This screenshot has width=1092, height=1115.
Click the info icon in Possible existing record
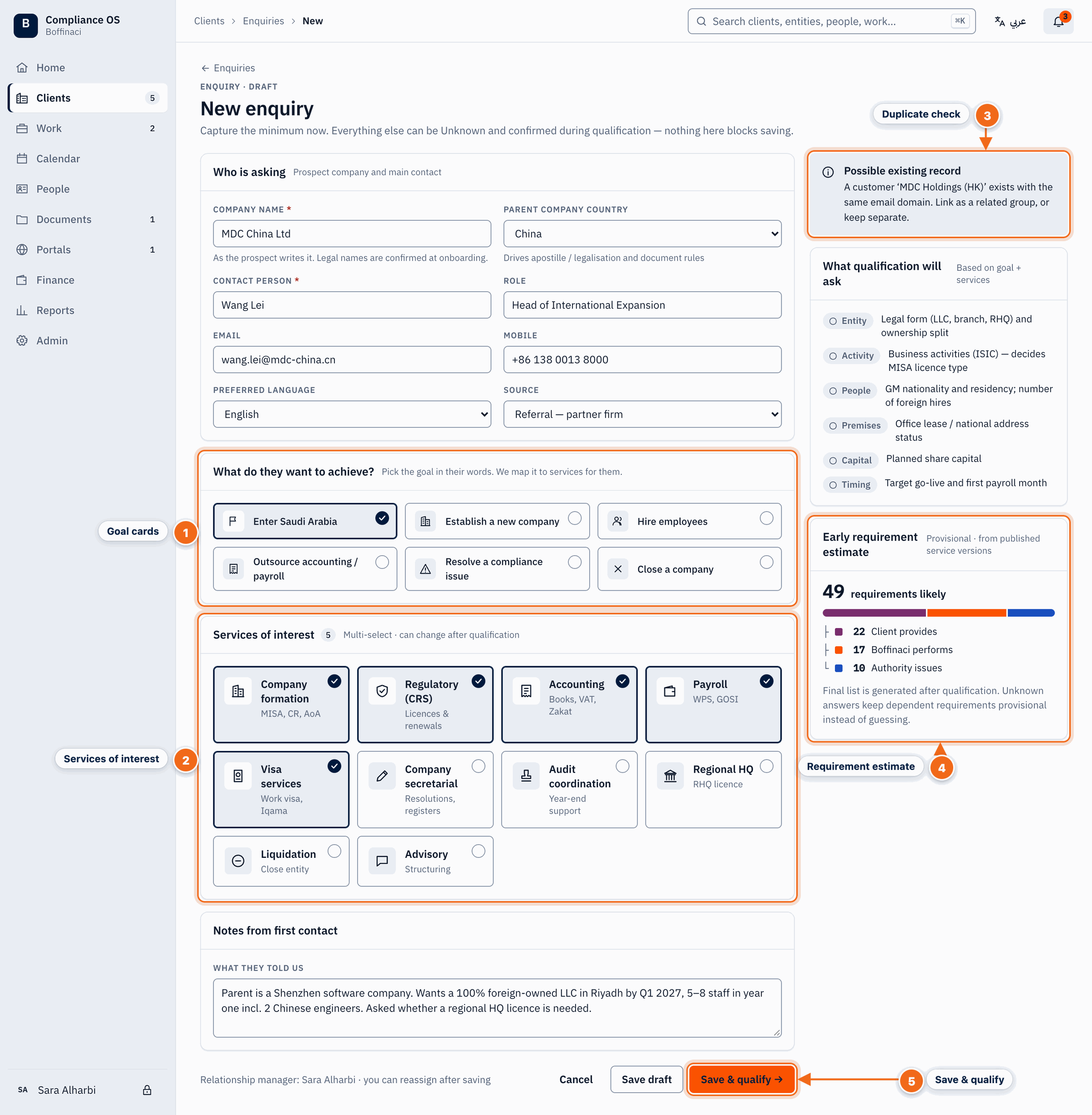point(828,172)
